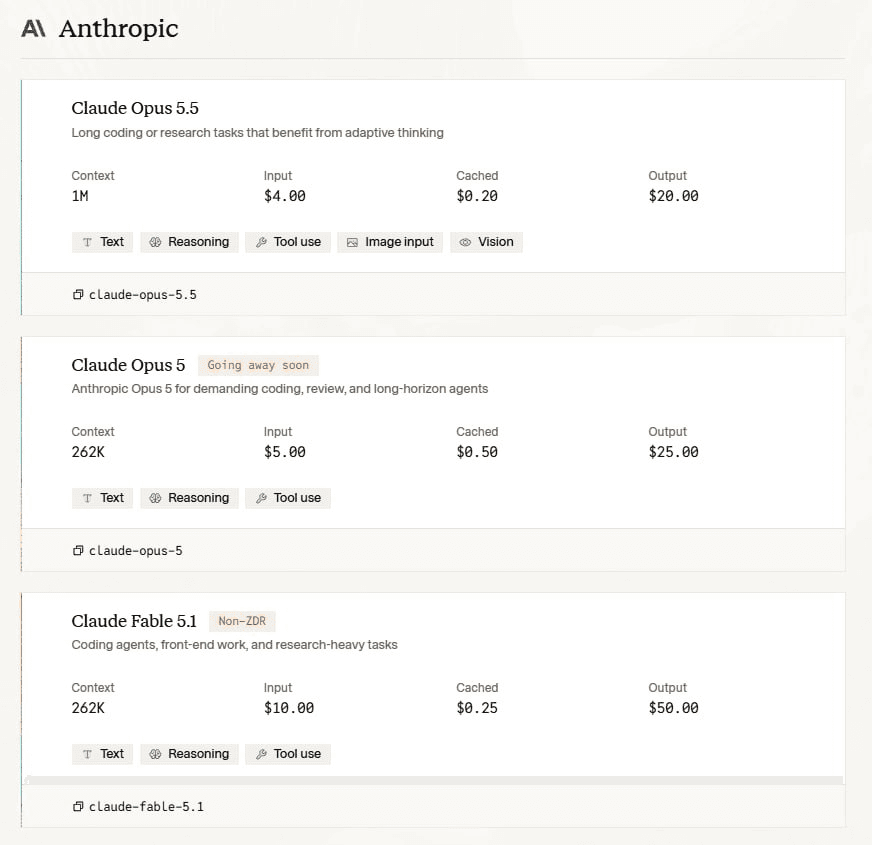Click the "1M" context value
Viewport: 872px width, 845px height.
coord(80,196)
